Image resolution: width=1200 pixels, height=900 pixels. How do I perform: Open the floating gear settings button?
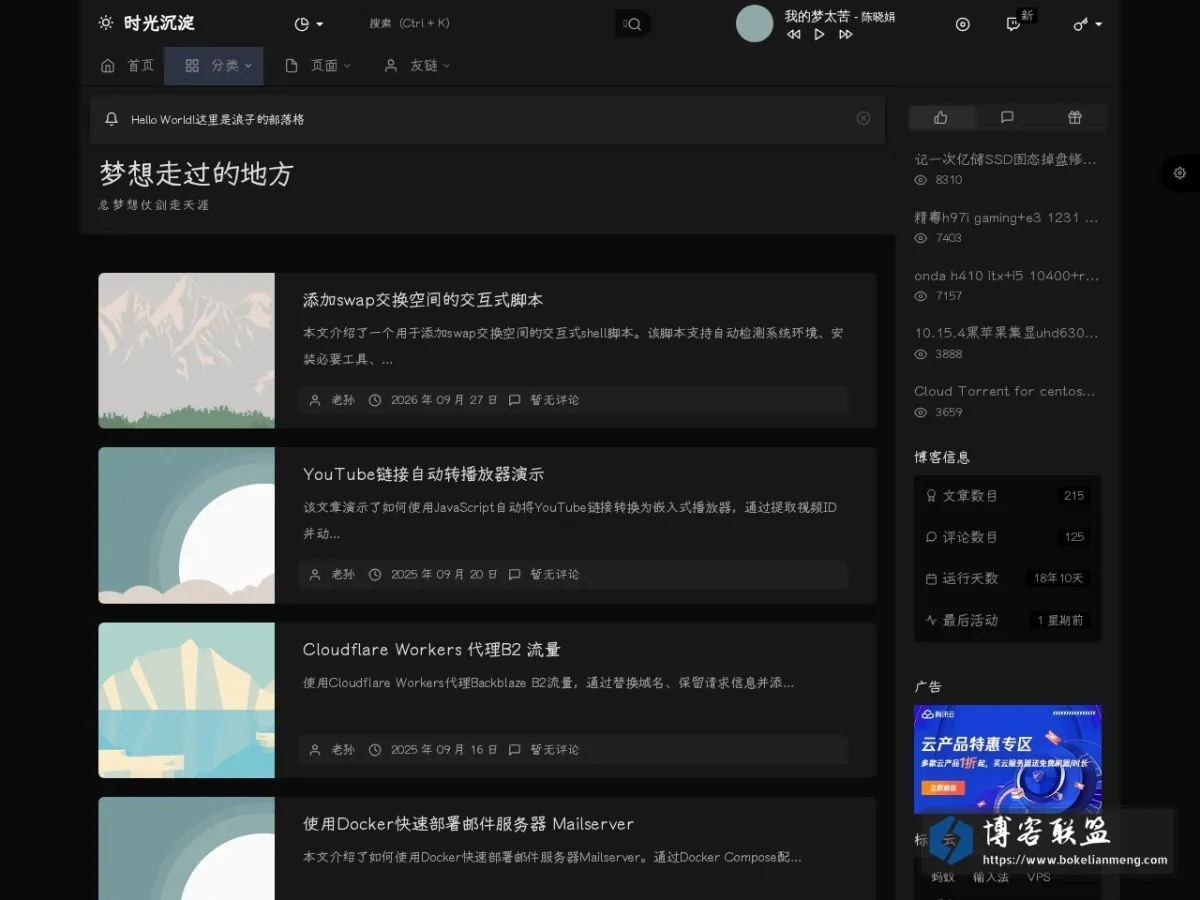click(1180, 173)
